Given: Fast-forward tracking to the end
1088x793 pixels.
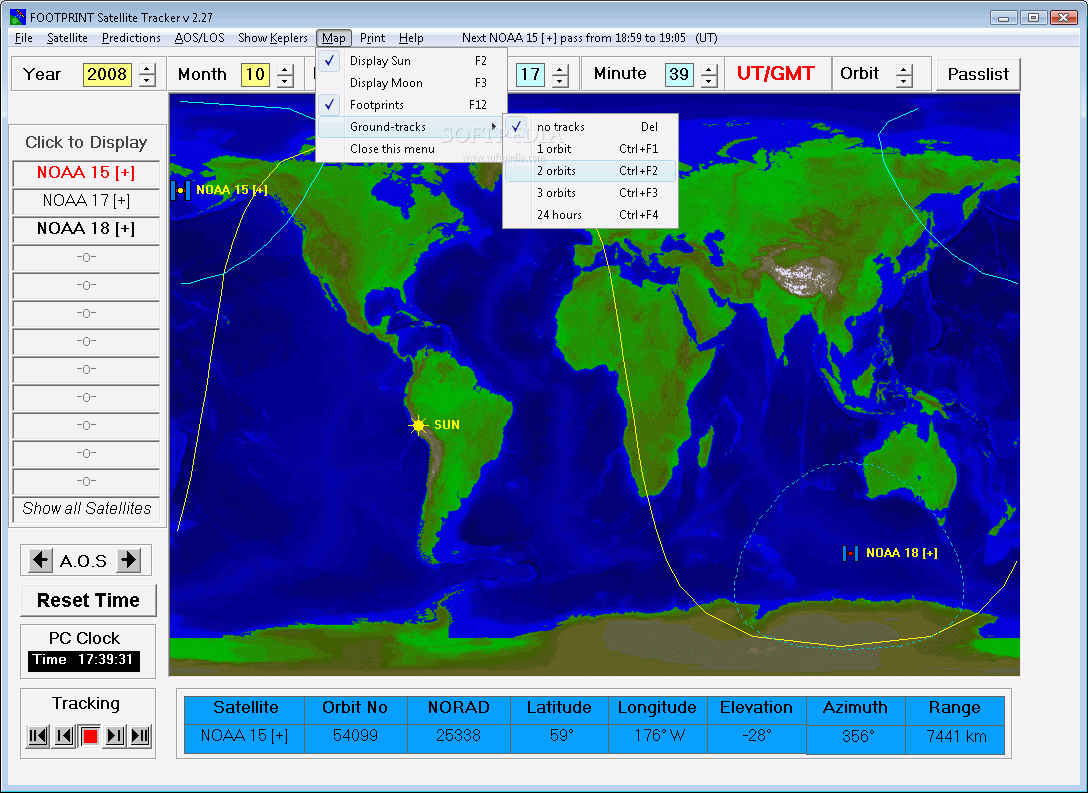Looking at the screenshot, I should tap(139, 736).
